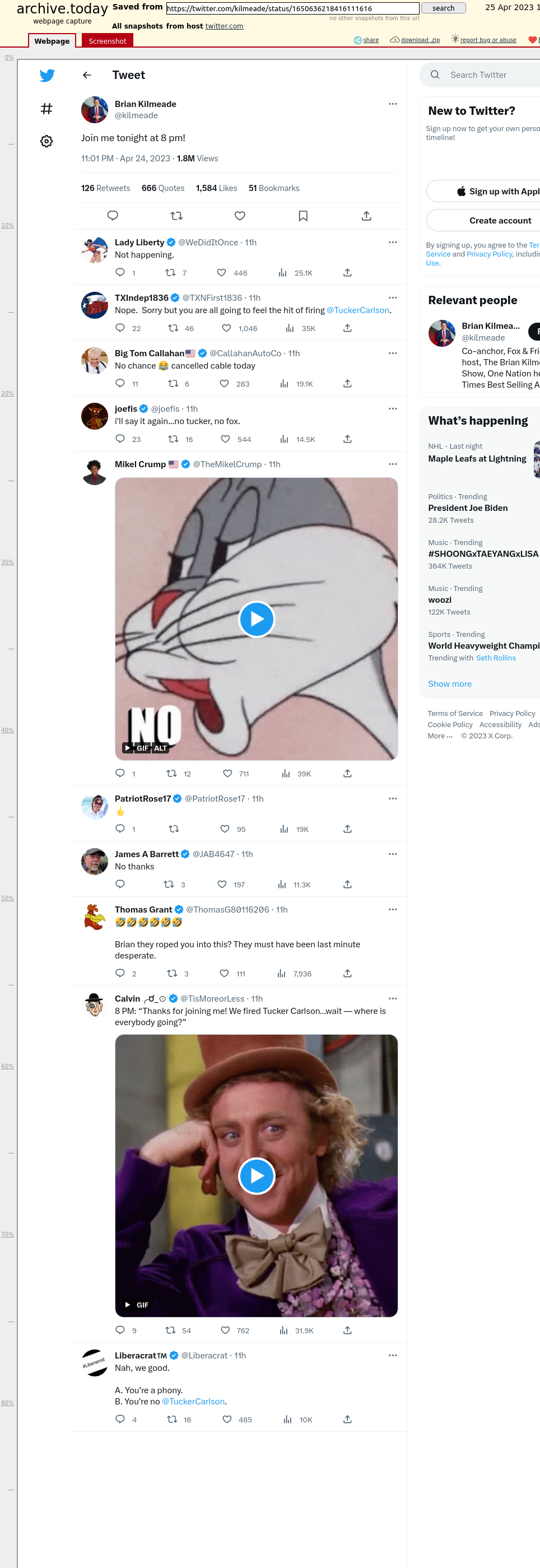Click the Twitter bird logo
540x1568 pixels.
[47, 76]
